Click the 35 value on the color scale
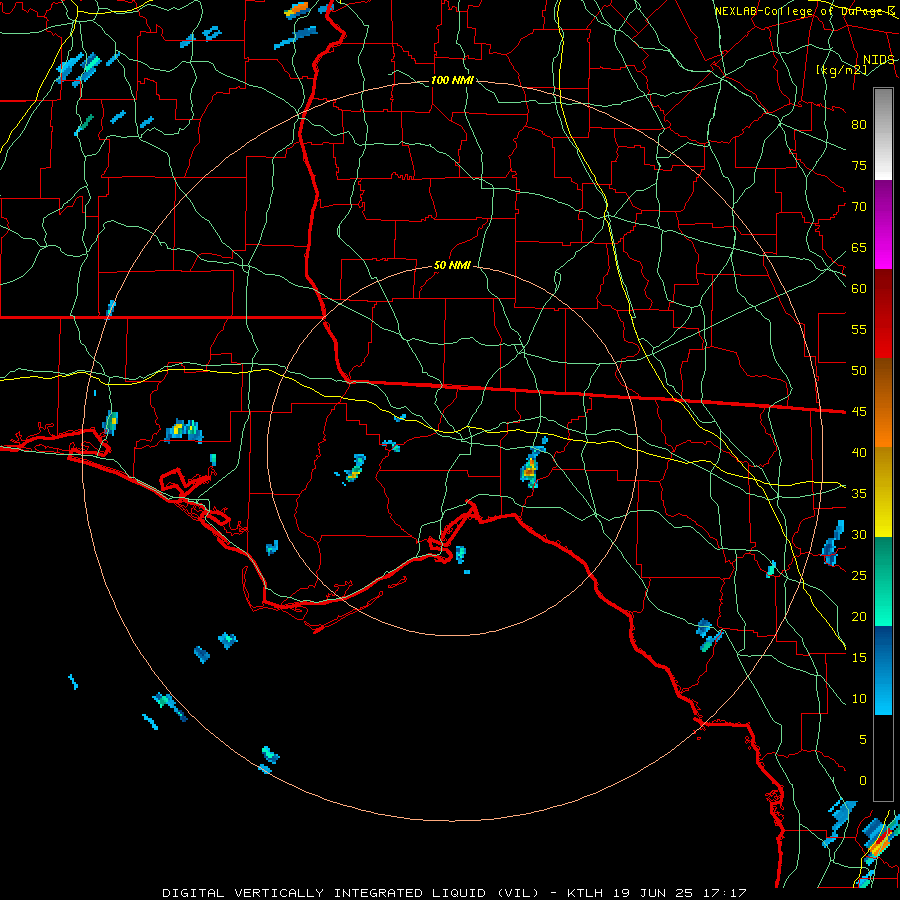 tap(859, 494)
